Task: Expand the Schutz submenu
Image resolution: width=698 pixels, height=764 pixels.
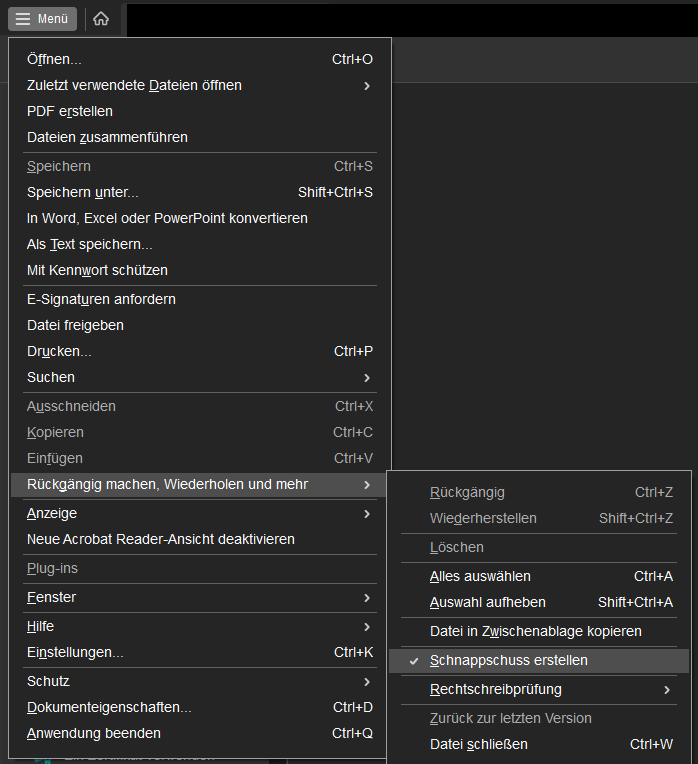Action: [200, 682]
